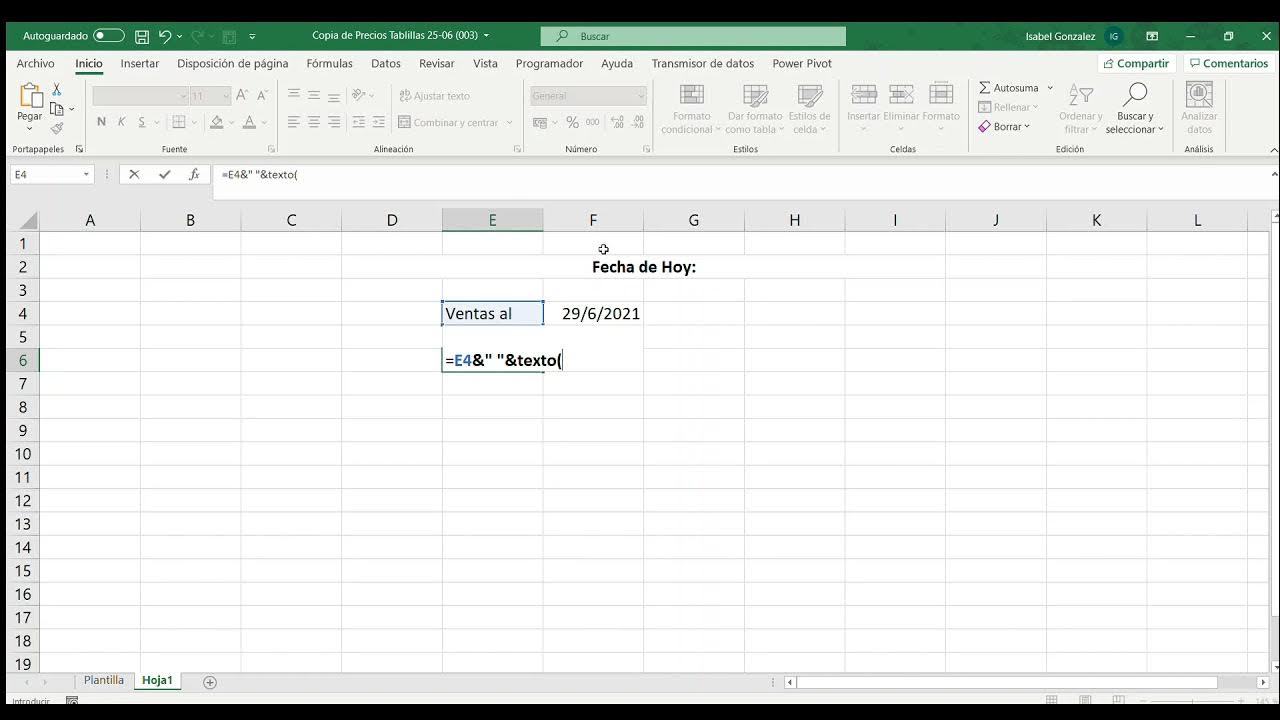
Task: Align text to the middle vertically
Action: click(x=314, y=96)
